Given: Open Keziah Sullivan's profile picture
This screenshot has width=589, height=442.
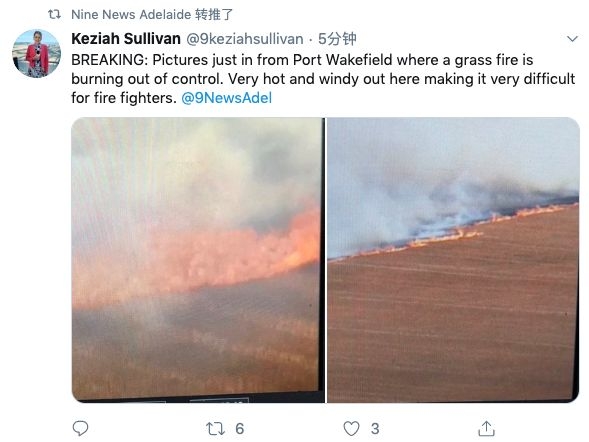Looking at the screenshot, I should (x=36, y=53).
